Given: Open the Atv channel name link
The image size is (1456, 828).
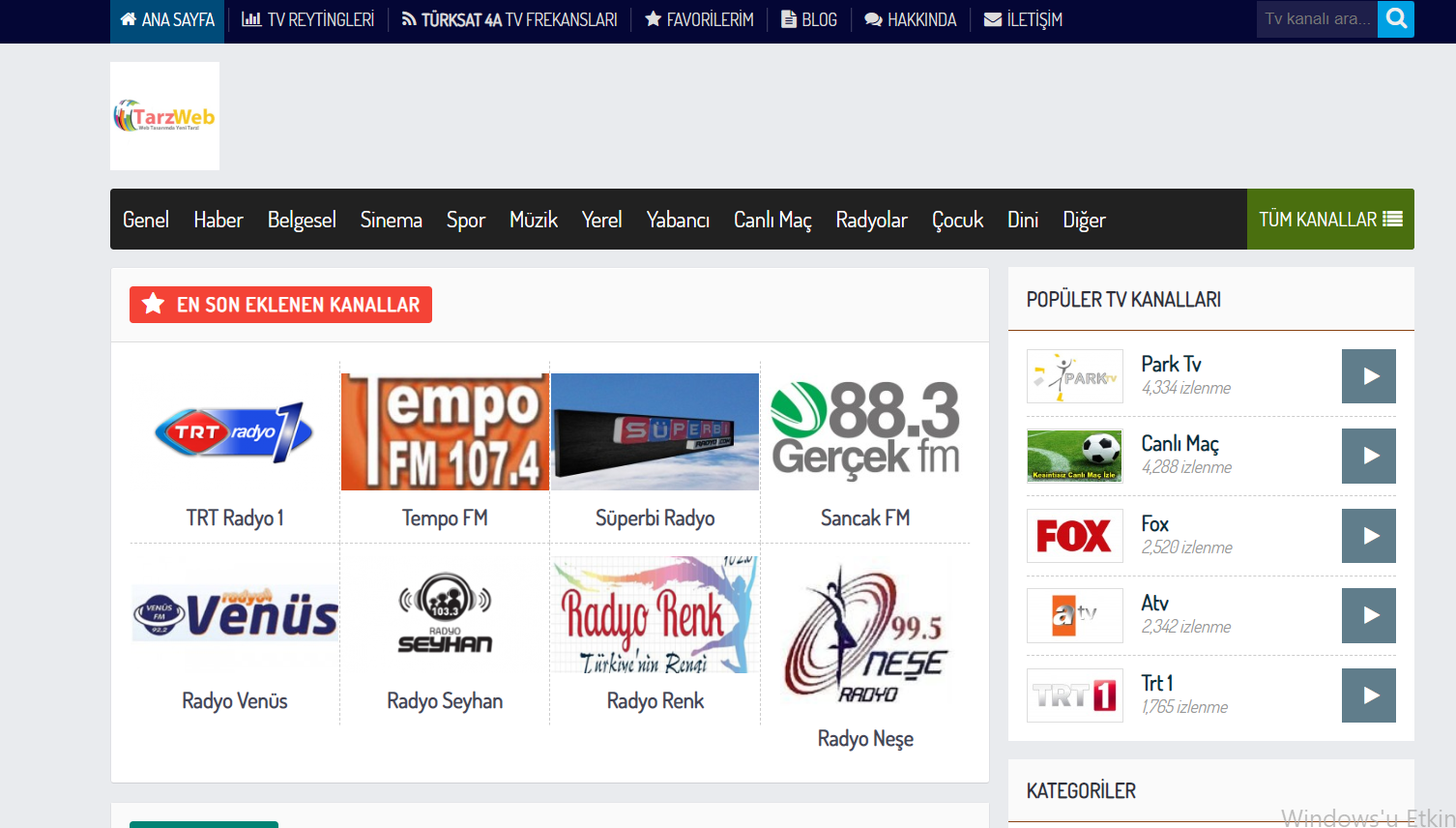Looking at the screenshot, I should click(x=1154, y=604).
